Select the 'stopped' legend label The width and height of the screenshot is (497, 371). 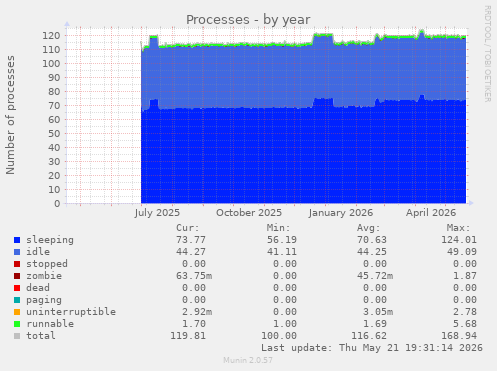pos(47,264)
